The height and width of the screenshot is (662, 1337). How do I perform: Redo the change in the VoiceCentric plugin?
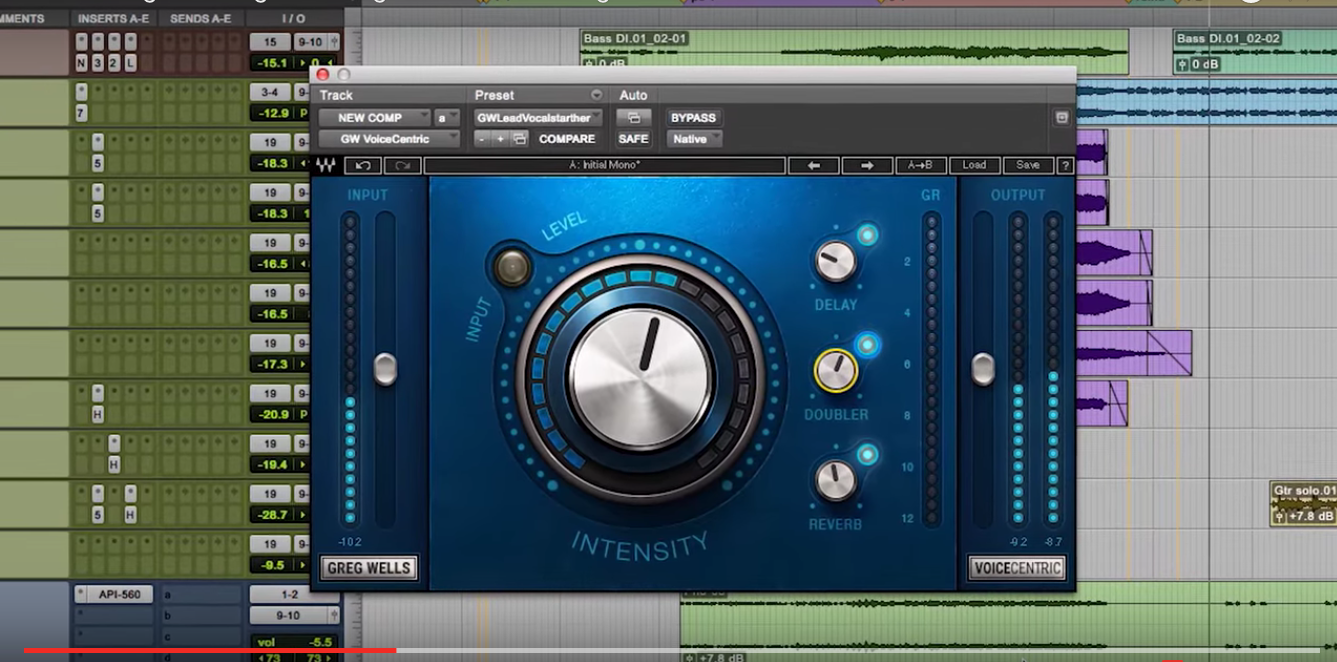click(x=402, y=165)
